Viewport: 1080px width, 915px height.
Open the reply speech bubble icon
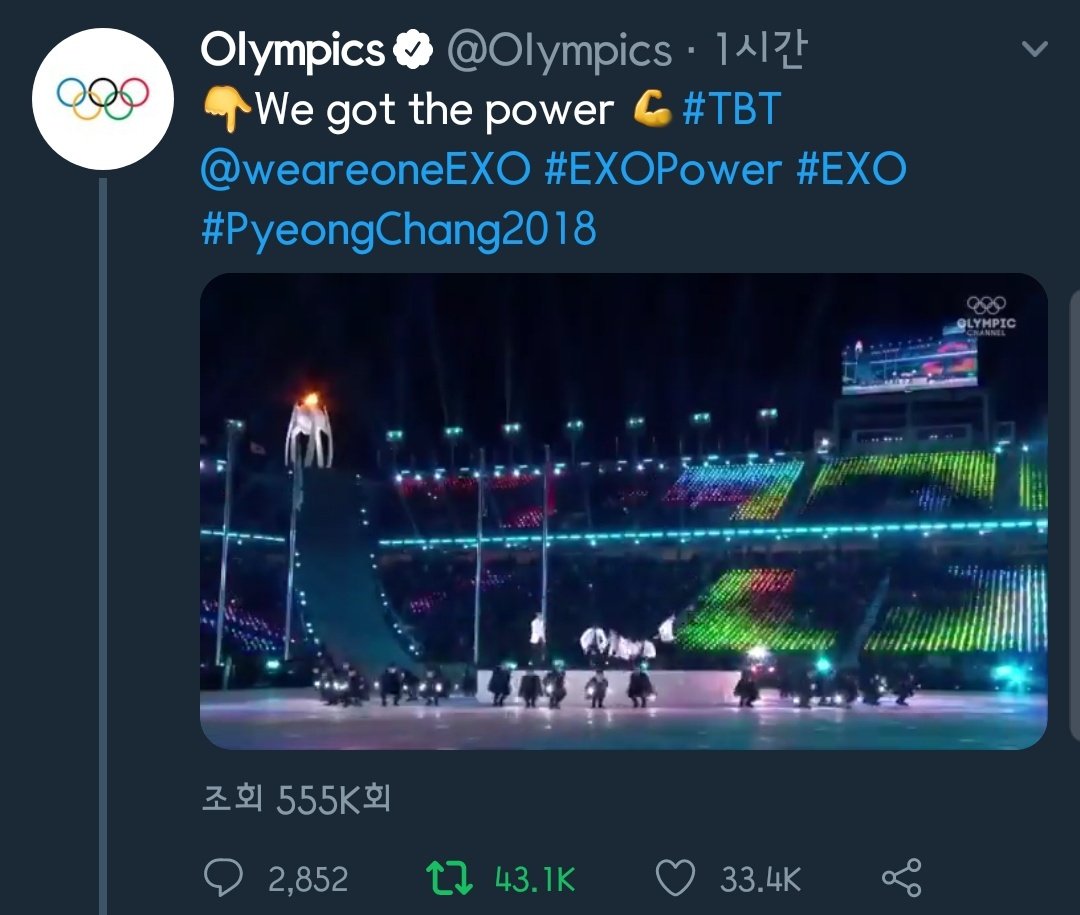223,878
